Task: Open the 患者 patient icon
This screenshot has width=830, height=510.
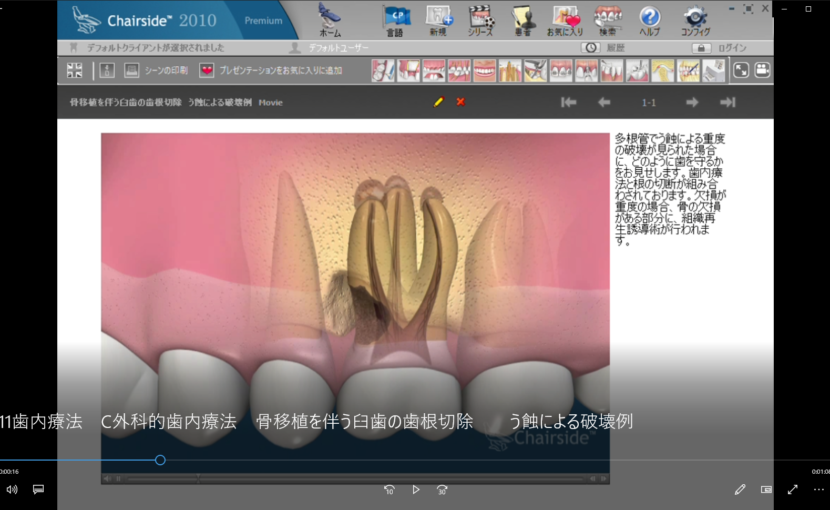Action: [x=523, y=20]
